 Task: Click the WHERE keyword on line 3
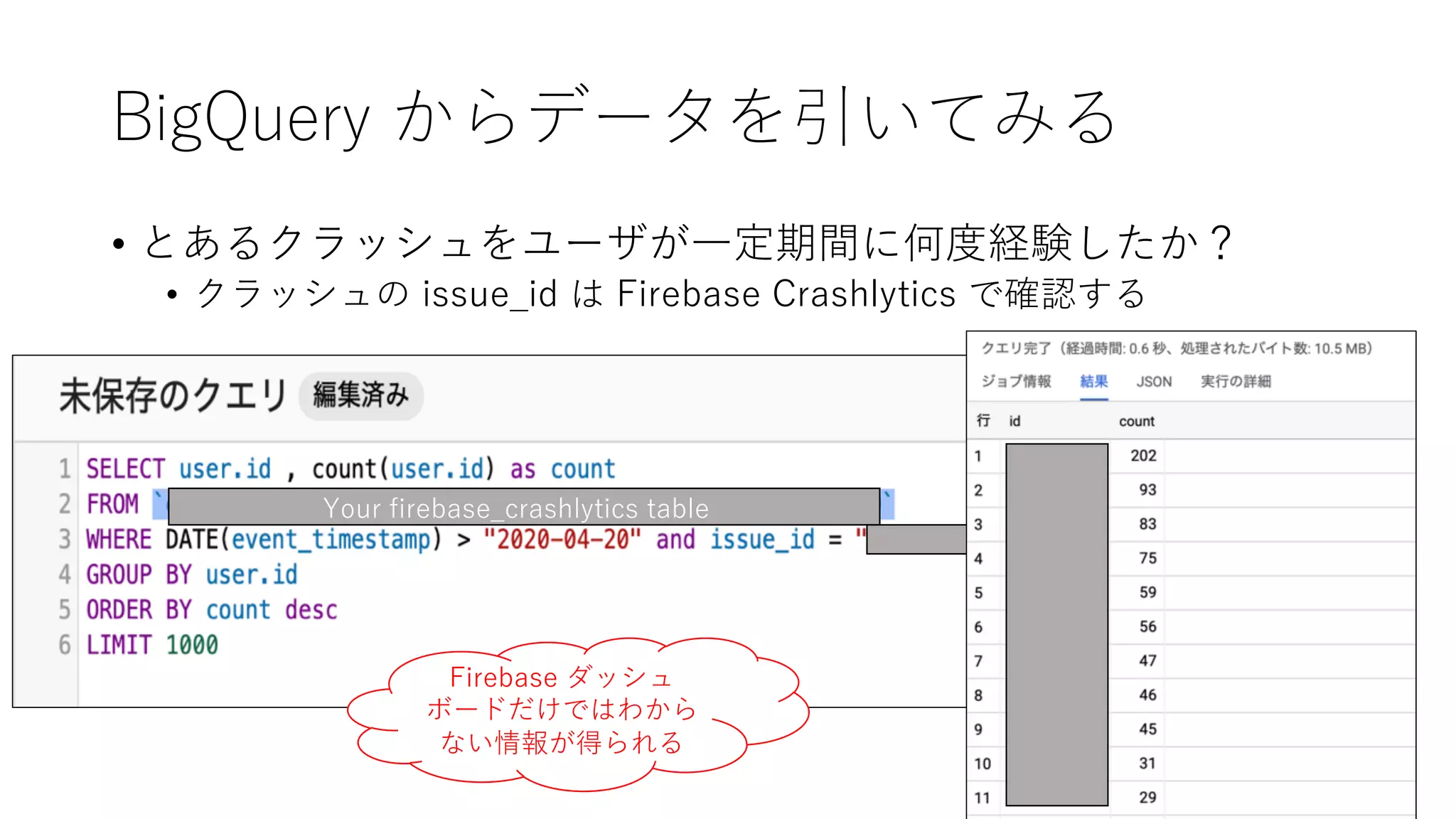(119, 540)
